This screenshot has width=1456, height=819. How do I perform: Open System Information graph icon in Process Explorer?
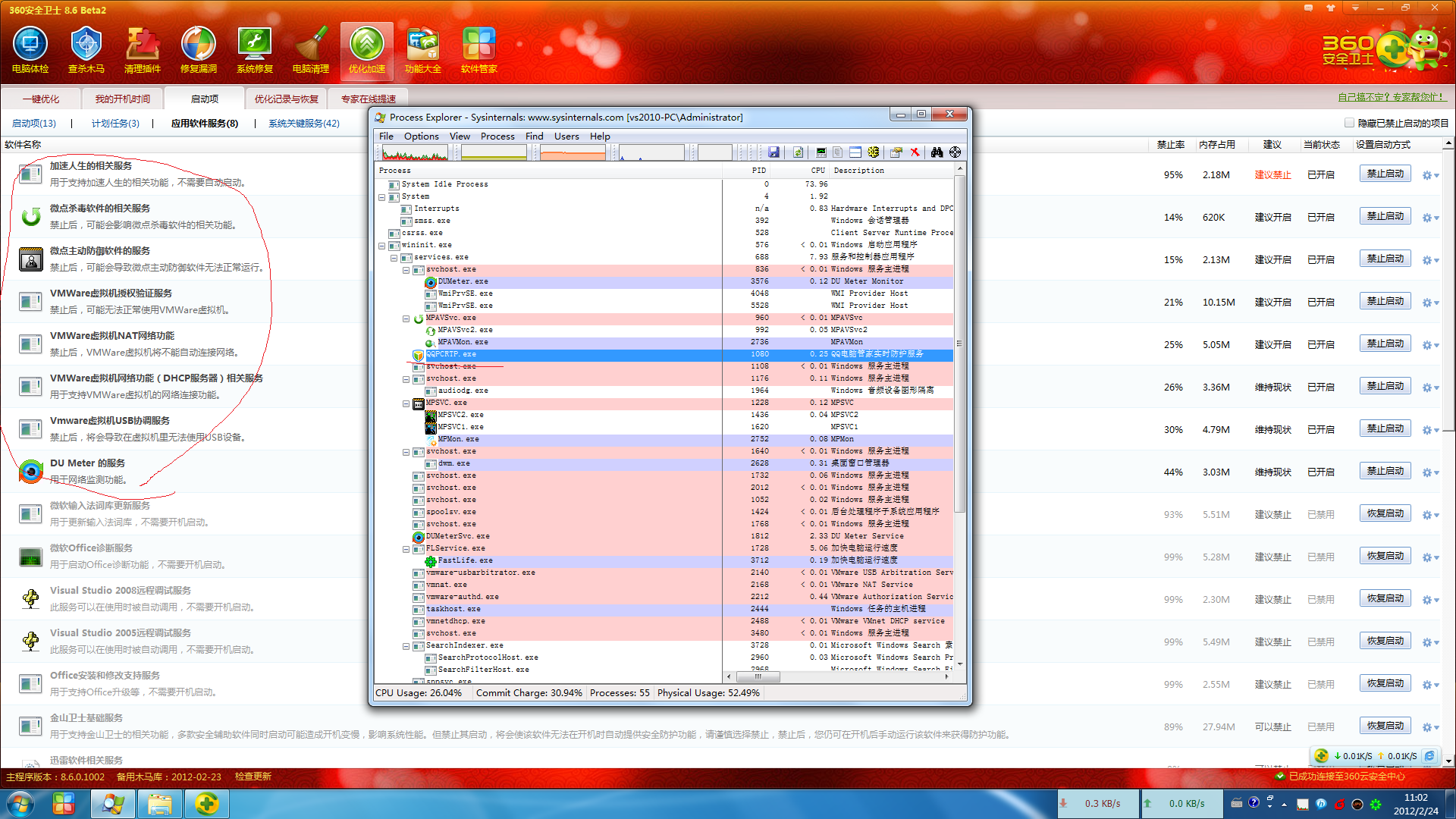click(x=821, y=152)
